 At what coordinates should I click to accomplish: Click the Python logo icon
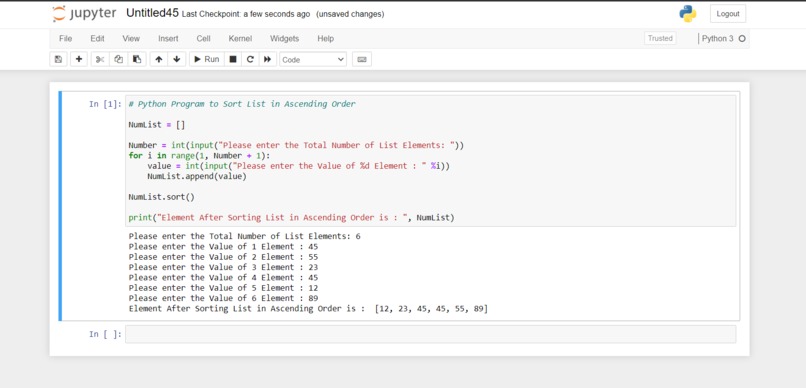pos(688,14)
